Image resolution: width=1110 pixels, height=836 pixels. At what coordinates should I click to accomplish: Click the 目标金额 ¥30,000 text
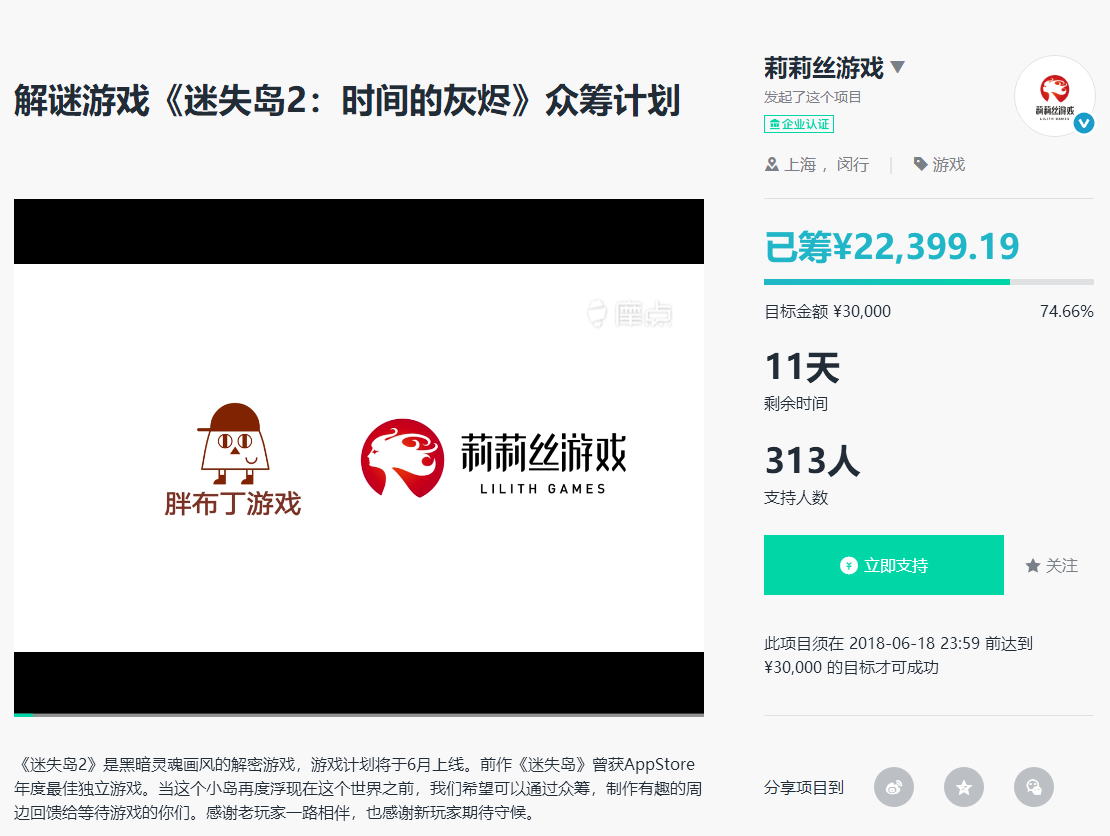(827, 311)
